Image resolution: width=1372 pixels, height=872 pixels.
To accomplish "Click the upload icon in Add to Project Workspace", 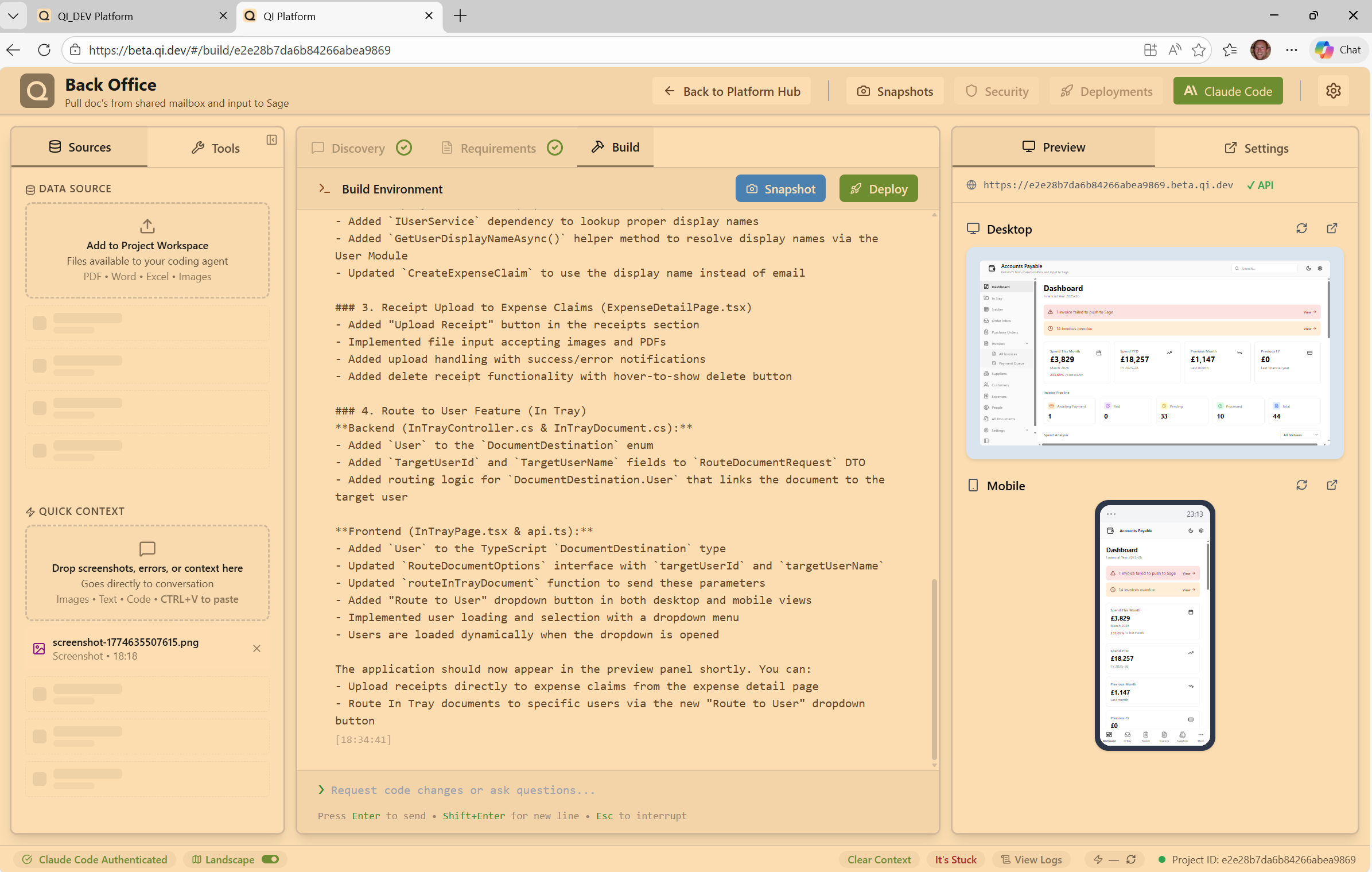I will [x=147, y=226].
